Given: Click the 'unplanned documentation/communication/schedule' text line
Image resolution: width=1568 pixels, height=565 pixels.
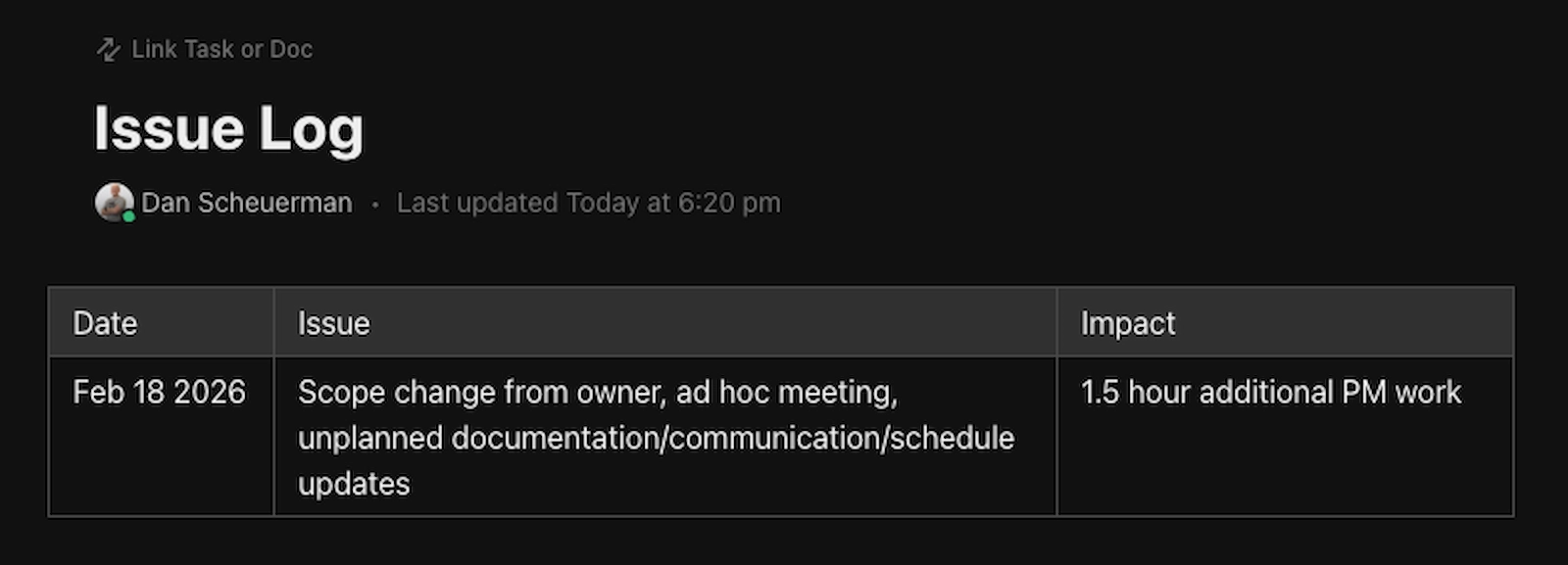Looking at the screenshot, I should [656, 438].
